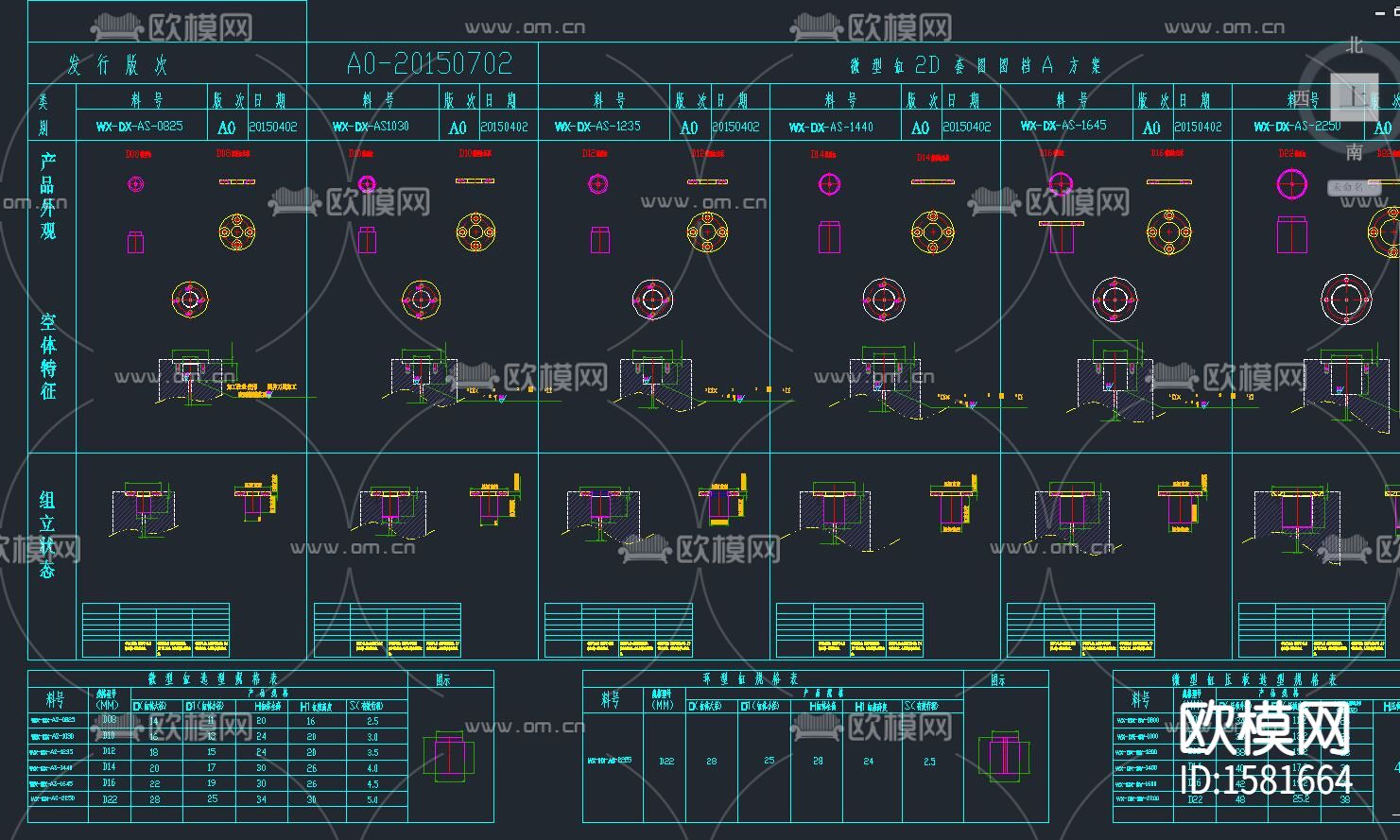1400x840 pixels.
Task: Select the 空体特征 row label
Action: [x=48, y=357]
